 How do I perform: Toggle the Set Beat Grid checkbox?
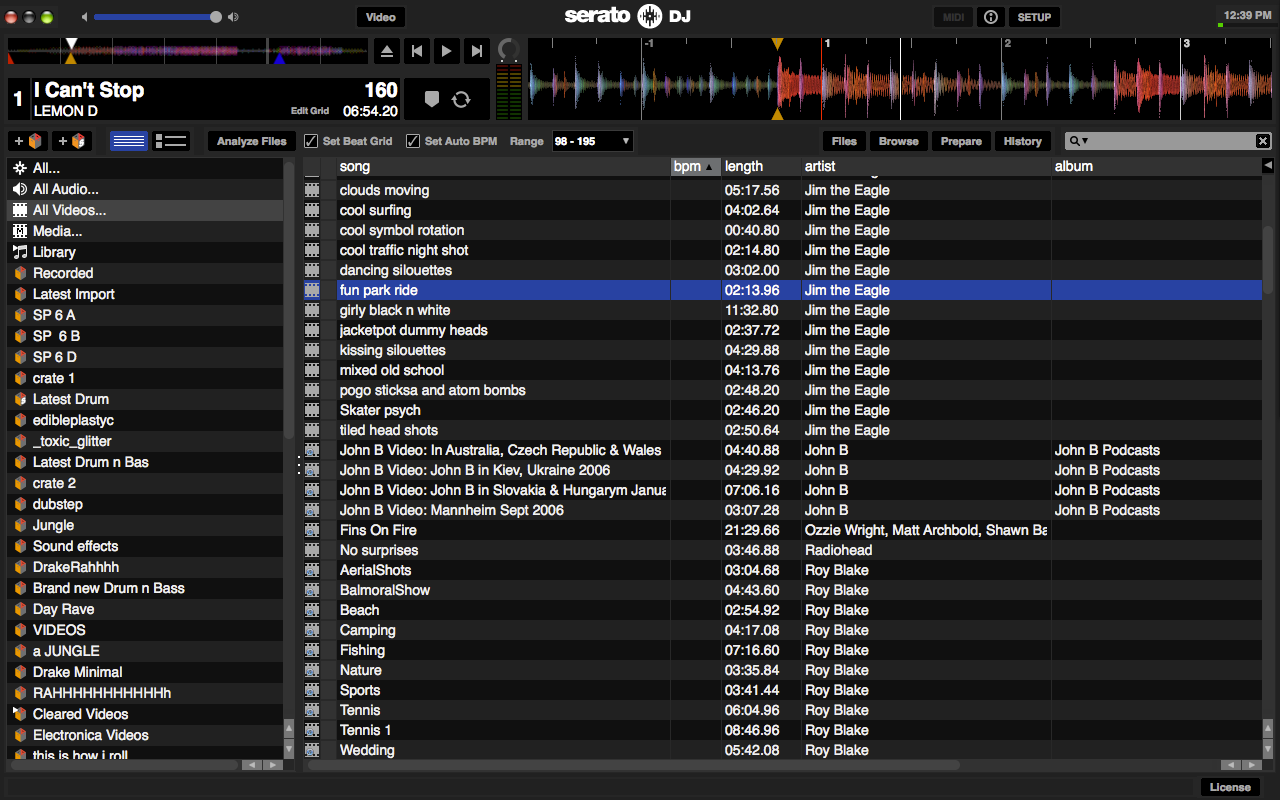[x=311, y=141]
